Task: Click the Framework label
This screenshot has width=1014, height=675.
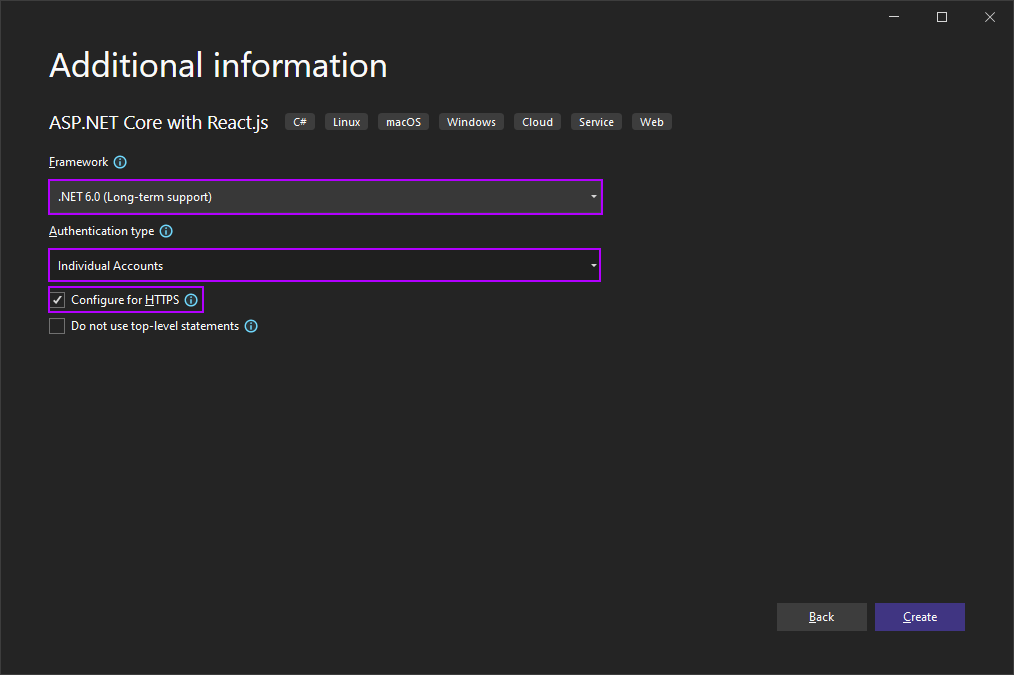Action: point(79,162)
